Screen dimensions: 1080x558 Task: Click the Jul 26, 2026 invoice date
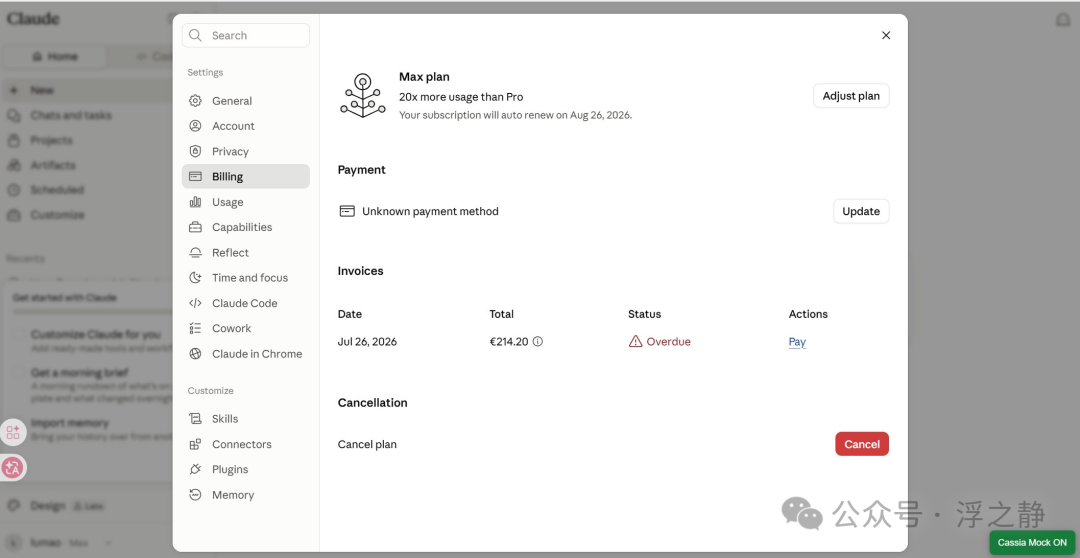pyautogui.click(x=367, y=342)
